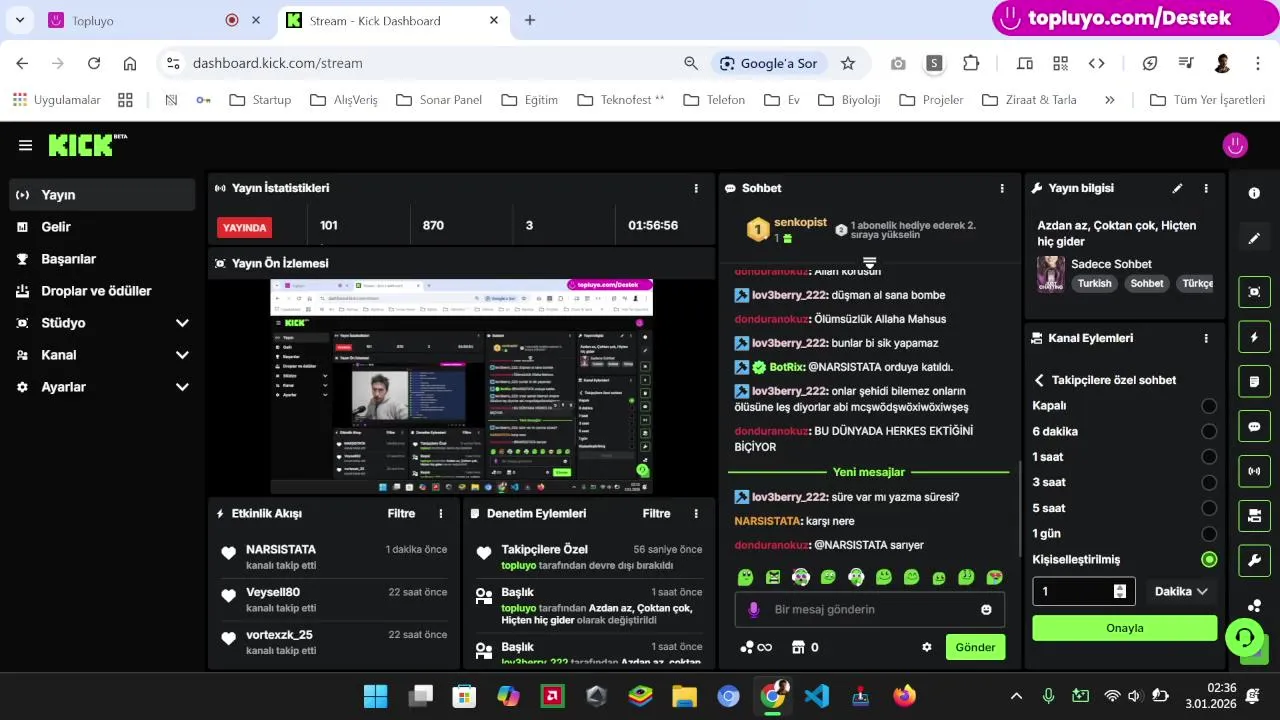
Task: Click the Gönder send button
Action: (975, 647)
